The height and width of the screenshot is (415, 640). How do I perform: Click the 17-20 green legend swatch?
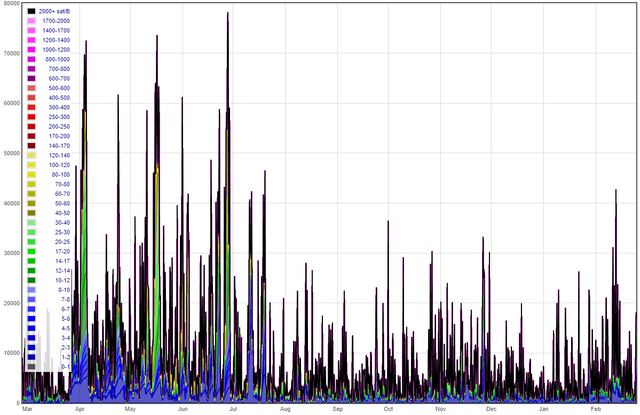click(x=31, y=251)
